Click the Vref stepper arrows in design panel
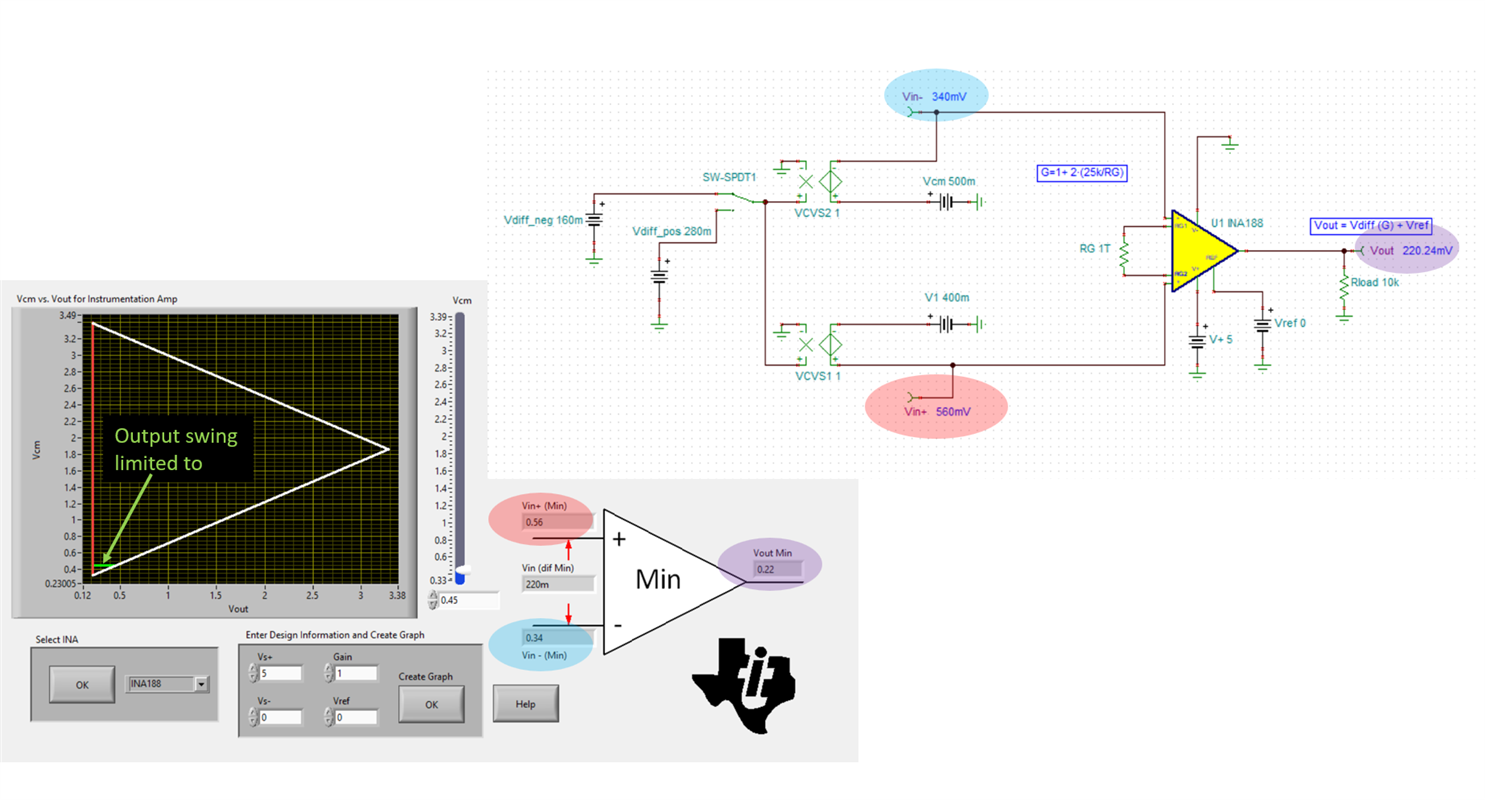The width and height of the screenshot is (1485, 800). pyautogui.click(x=330, y=717)
